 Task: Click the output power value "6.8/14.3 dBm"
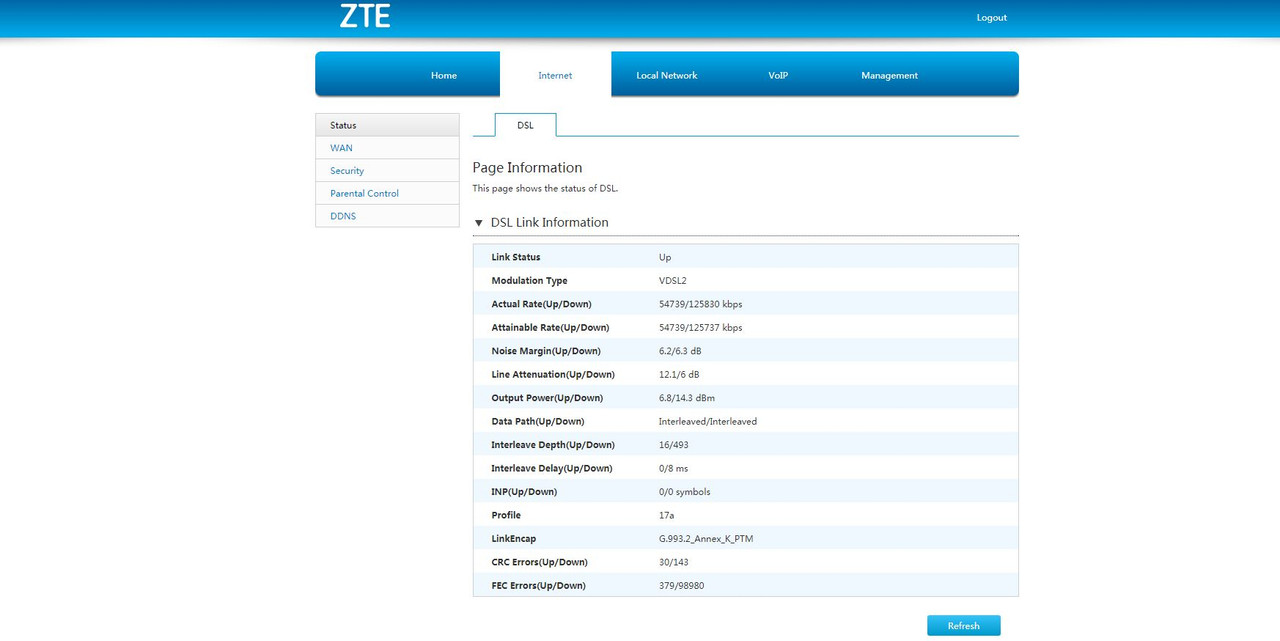[687, 398]
